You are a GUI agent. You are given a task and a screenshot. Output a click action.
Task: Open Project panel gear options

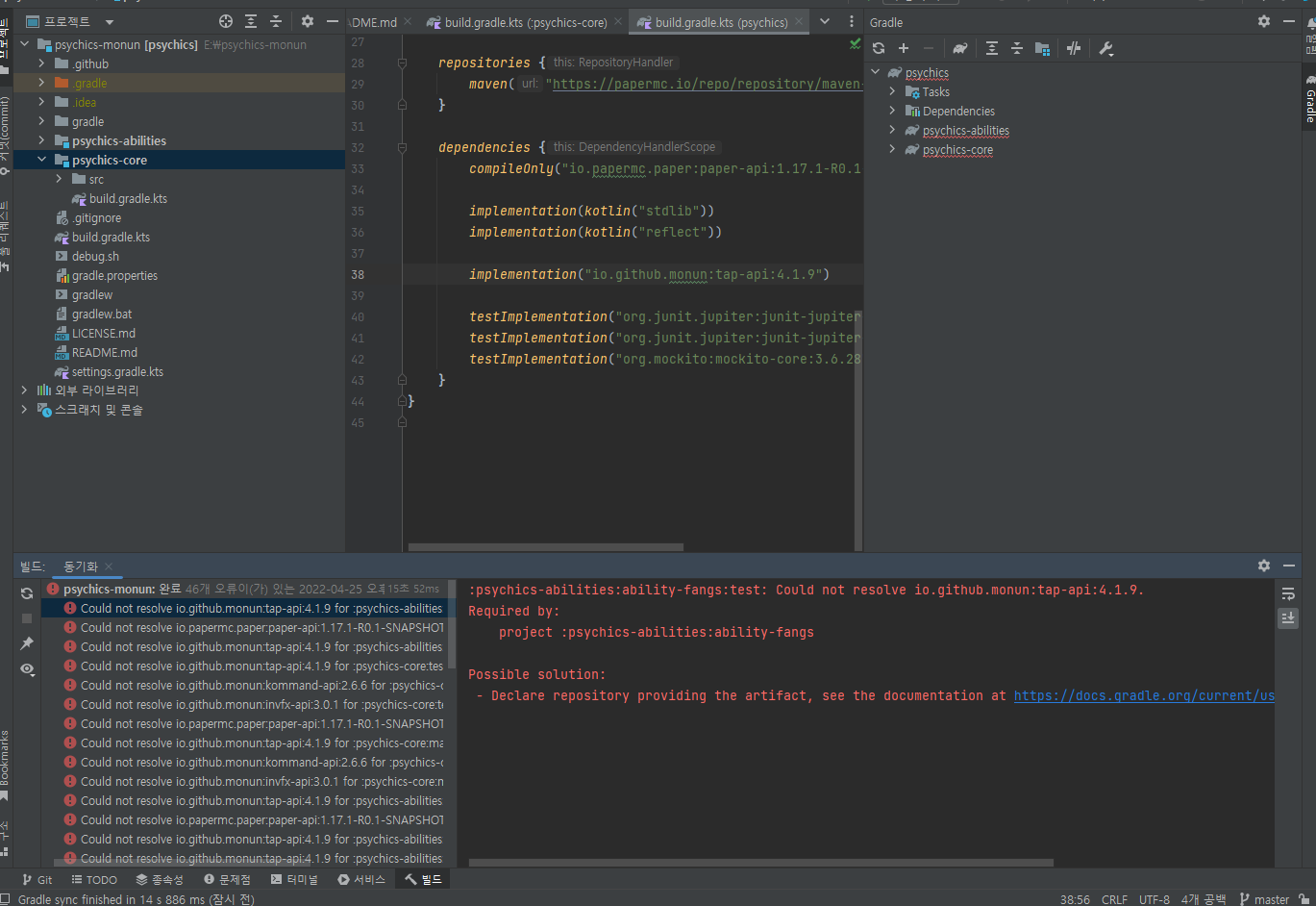tap(308, 21)
